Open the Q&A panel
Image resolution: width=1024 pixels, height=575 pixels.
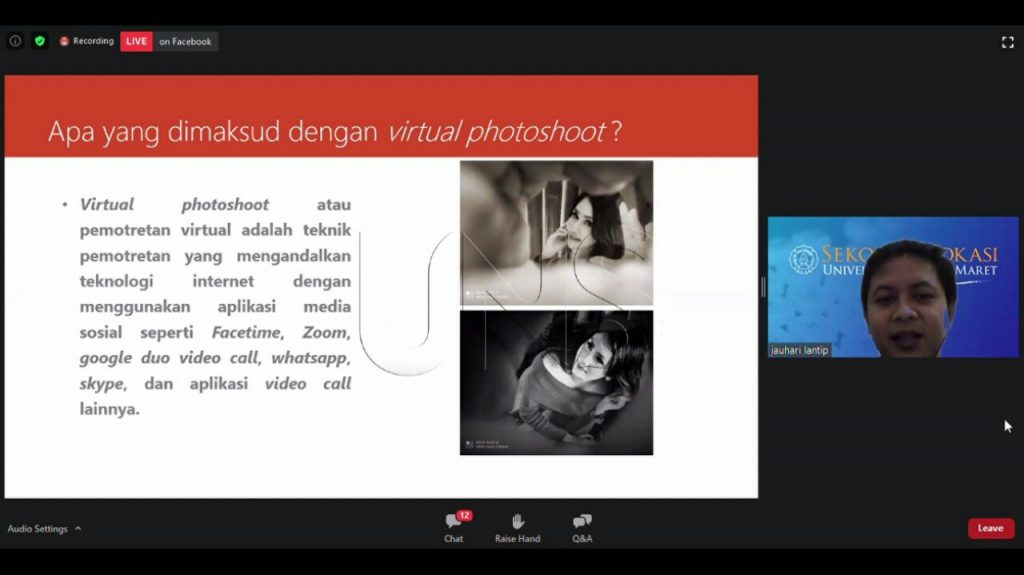(x=582, y=528)
